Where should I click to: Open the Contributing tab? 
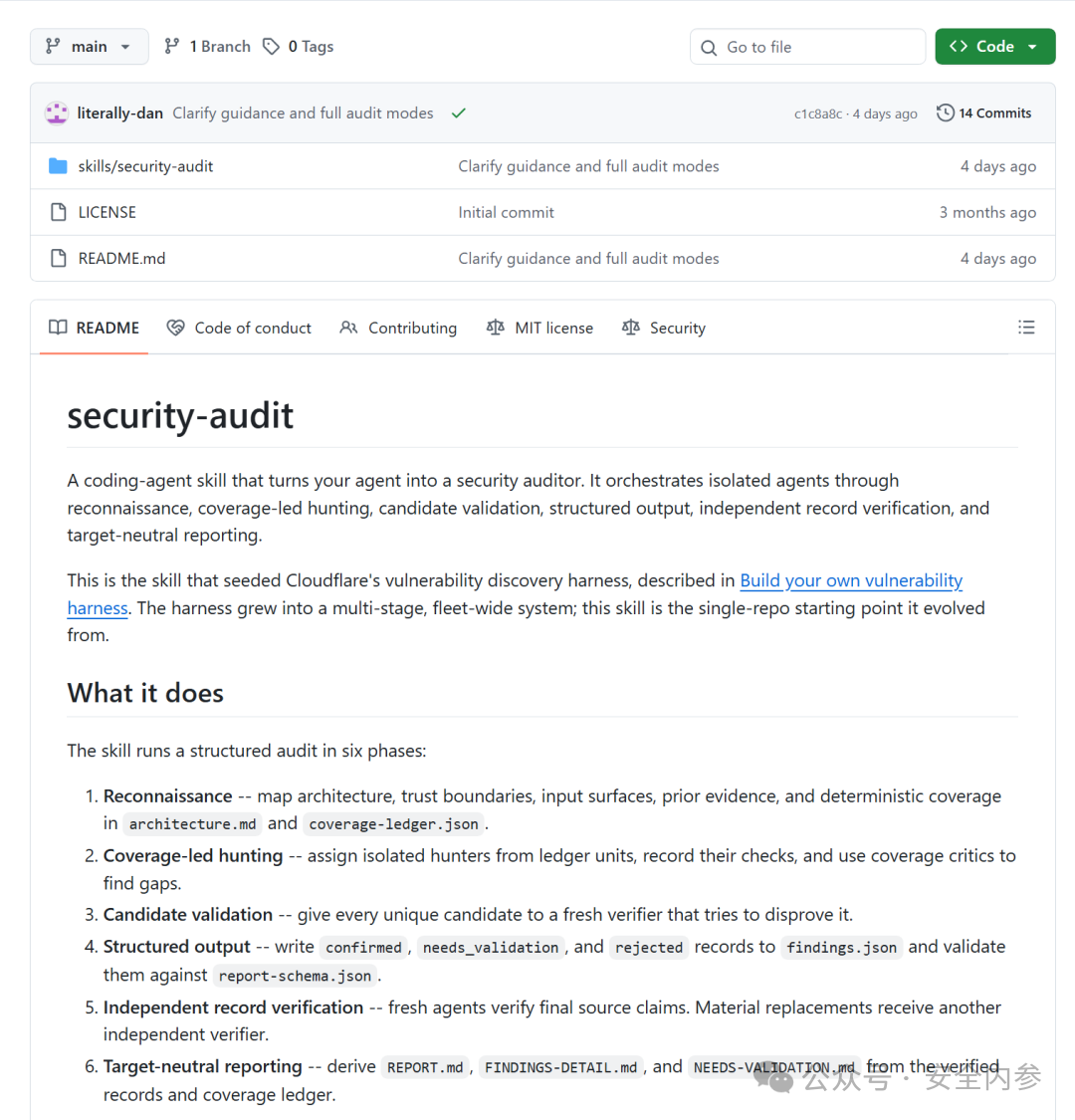[x=398, y=328]
